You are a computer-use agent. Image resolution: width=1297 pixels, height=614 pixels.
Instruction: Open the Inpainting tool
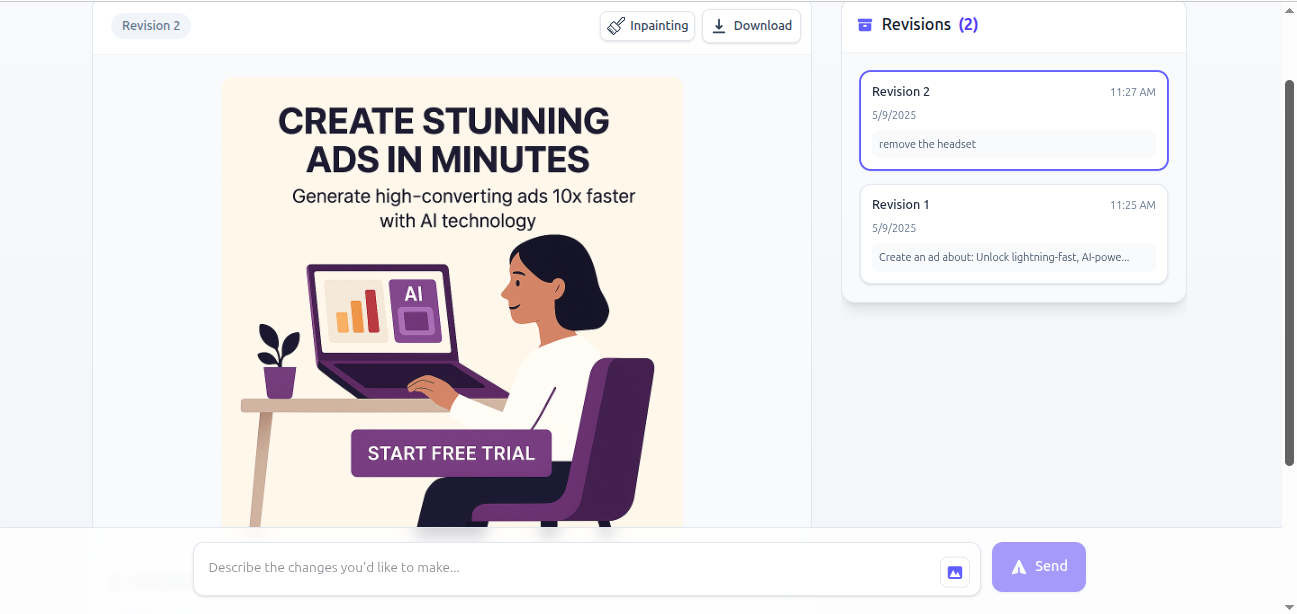coord(648,26)
